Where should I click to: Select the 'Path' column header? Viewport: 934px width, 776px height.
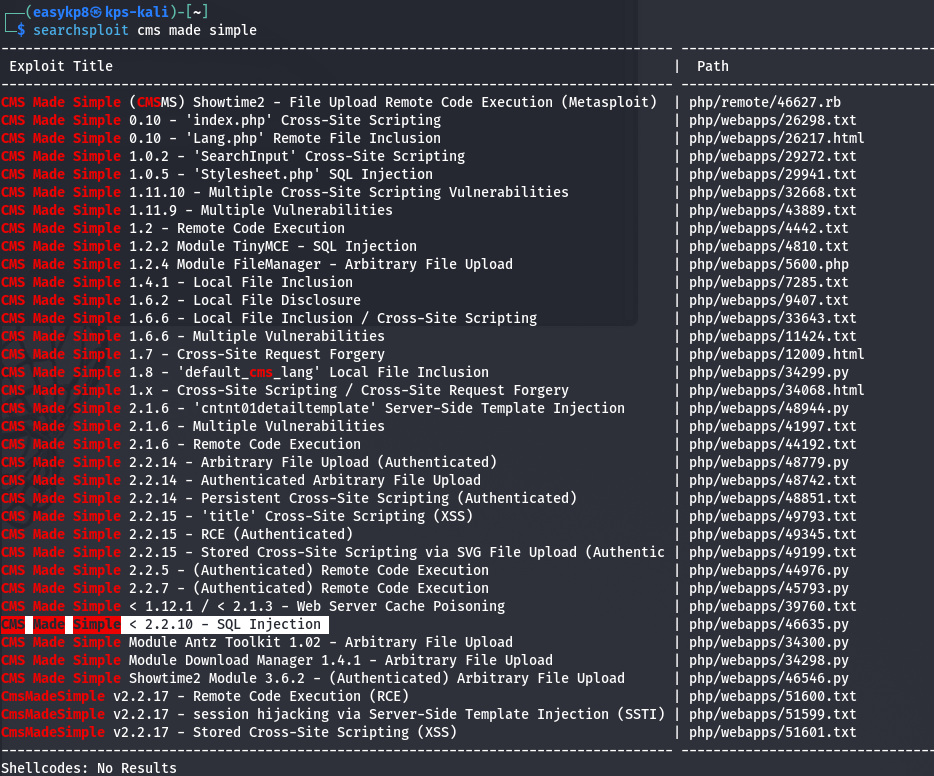pyautogui.click(x=713, y=66)
